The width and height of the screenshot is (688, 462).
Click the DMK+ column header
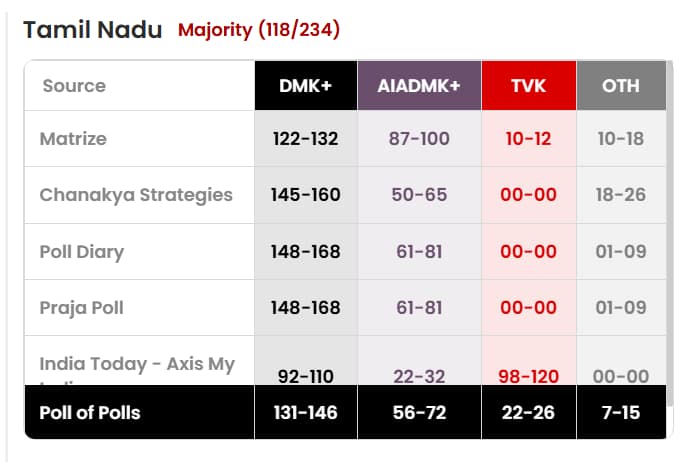(305, 86)
